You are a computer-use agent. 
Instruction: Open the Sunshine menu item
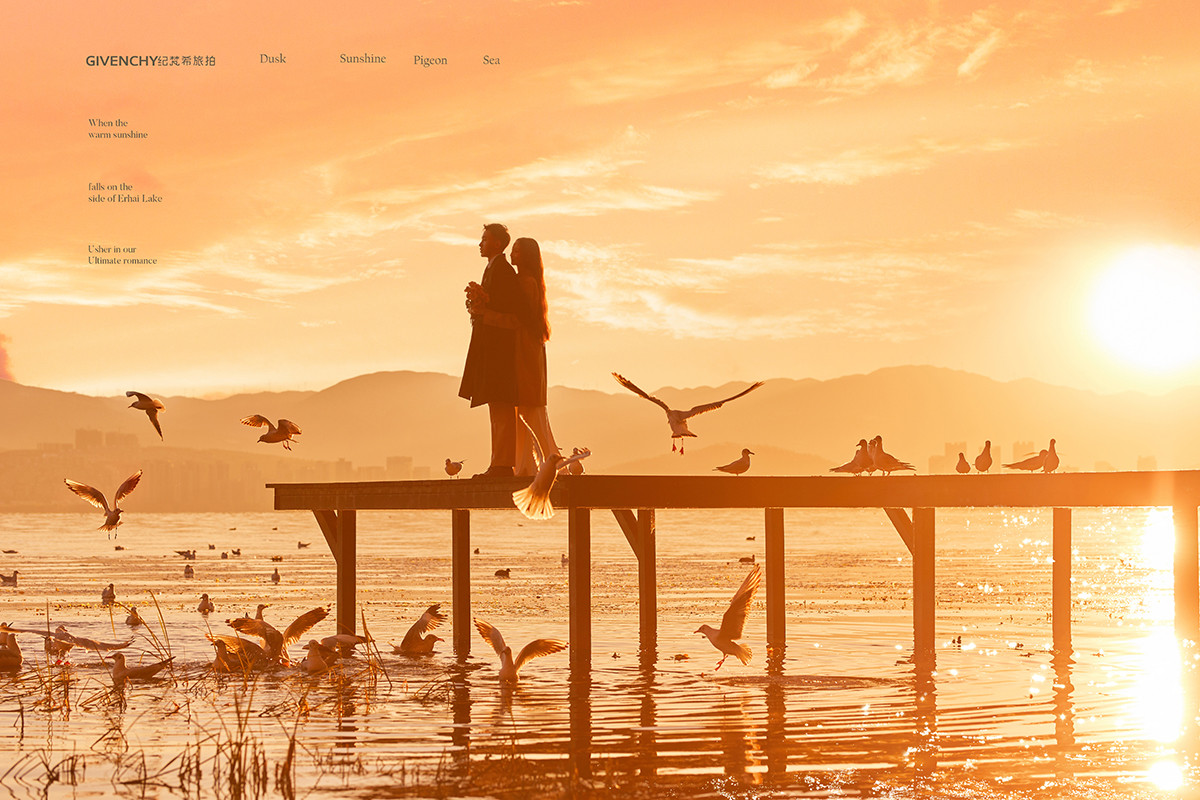point(362,59)
